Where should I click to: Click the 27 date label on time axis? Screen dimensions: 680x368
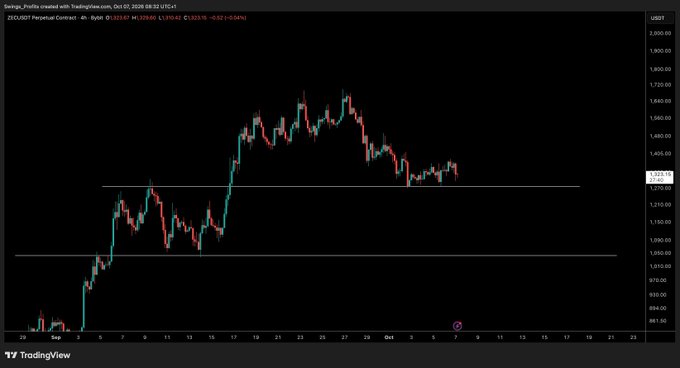(344, 337)
